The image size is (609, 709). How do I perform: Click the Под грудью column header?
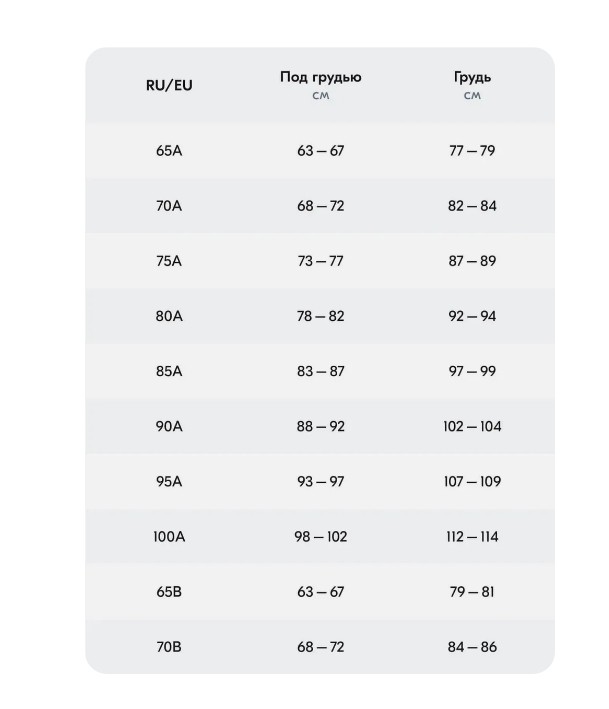[x=320, y=78]
